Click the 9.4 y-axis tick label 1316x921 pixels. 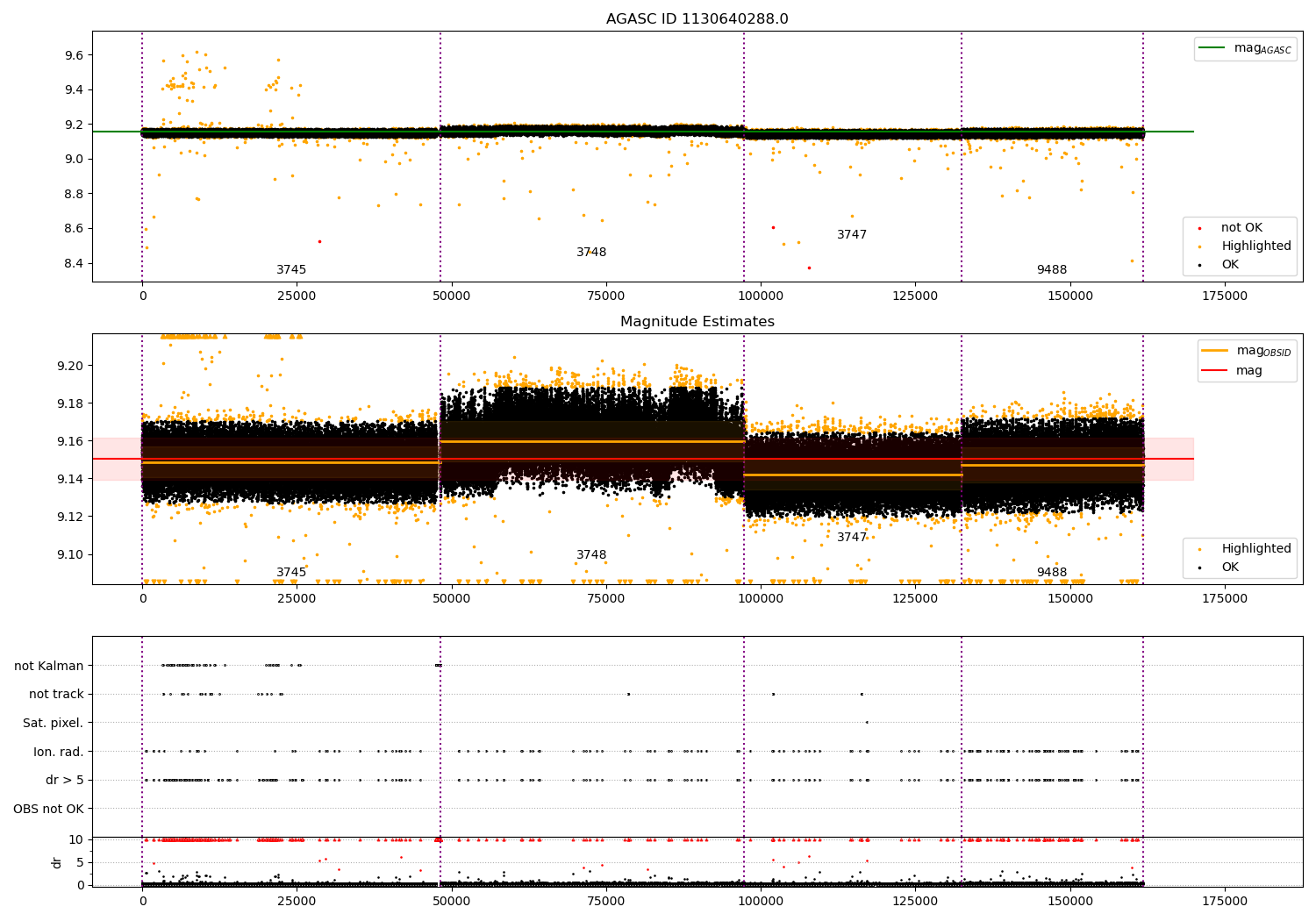[x=75, y=89]
